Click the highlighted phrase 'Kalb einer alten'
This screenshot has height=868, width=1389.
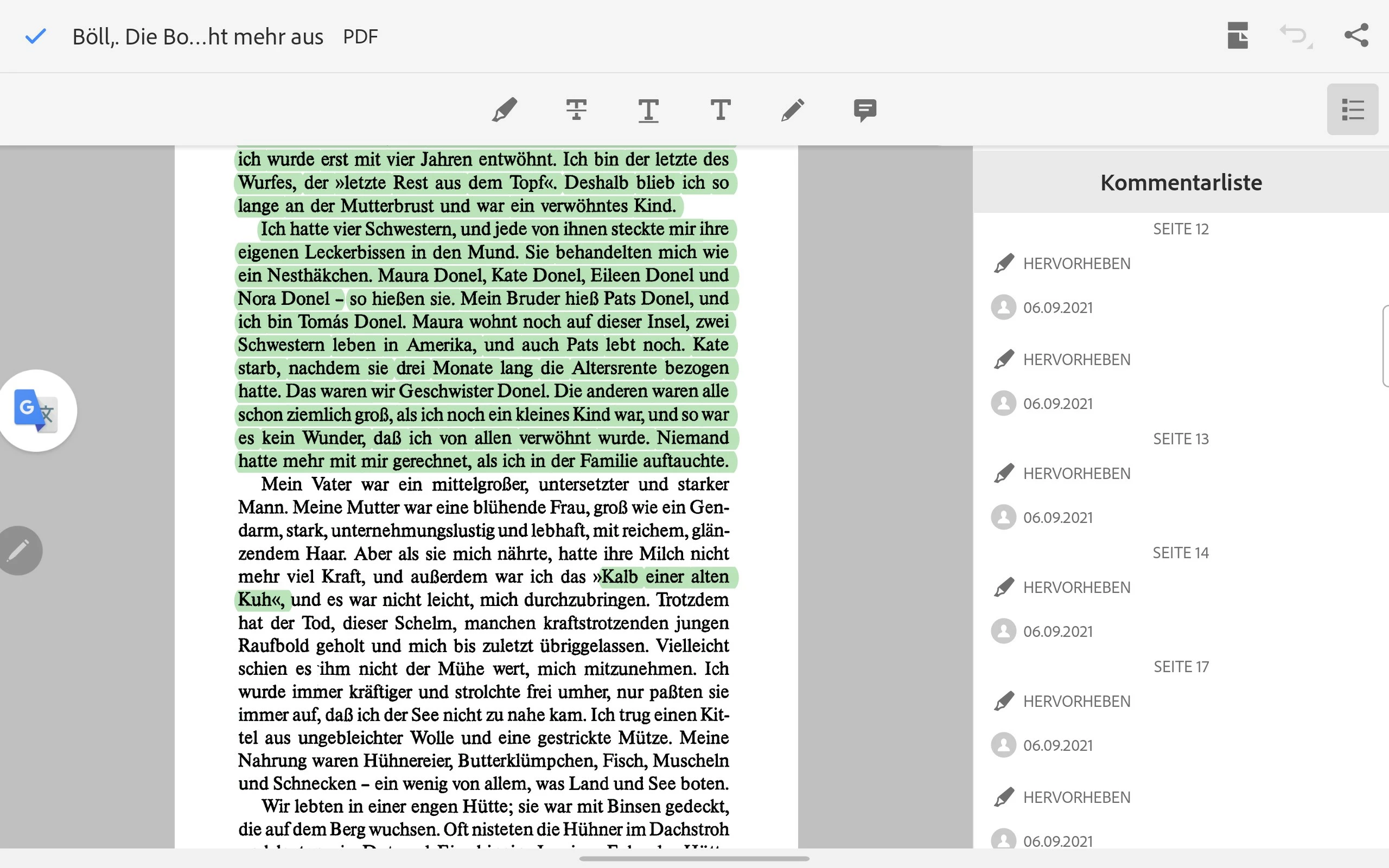665,576
